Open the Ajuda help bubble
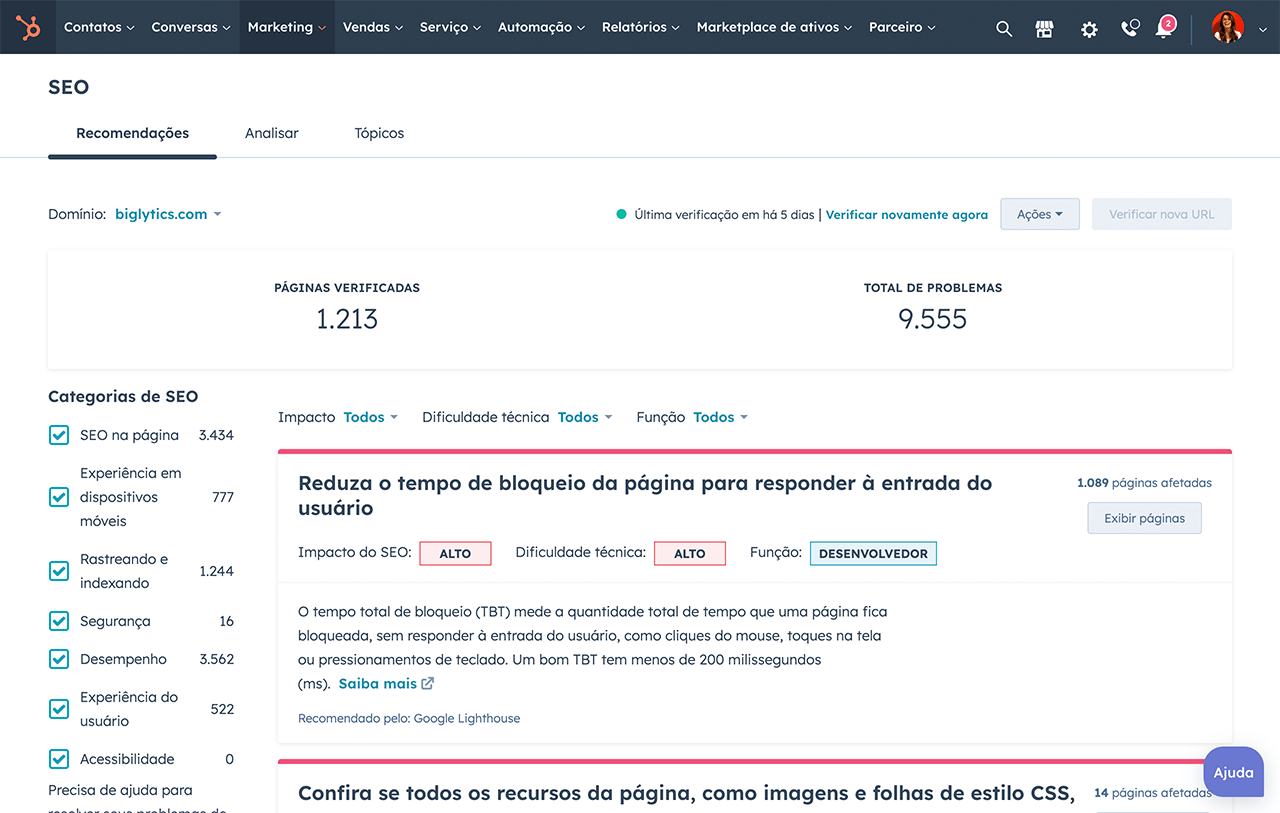The width and height of the screenshot is (1280, 813). (x=1233, y=771)
